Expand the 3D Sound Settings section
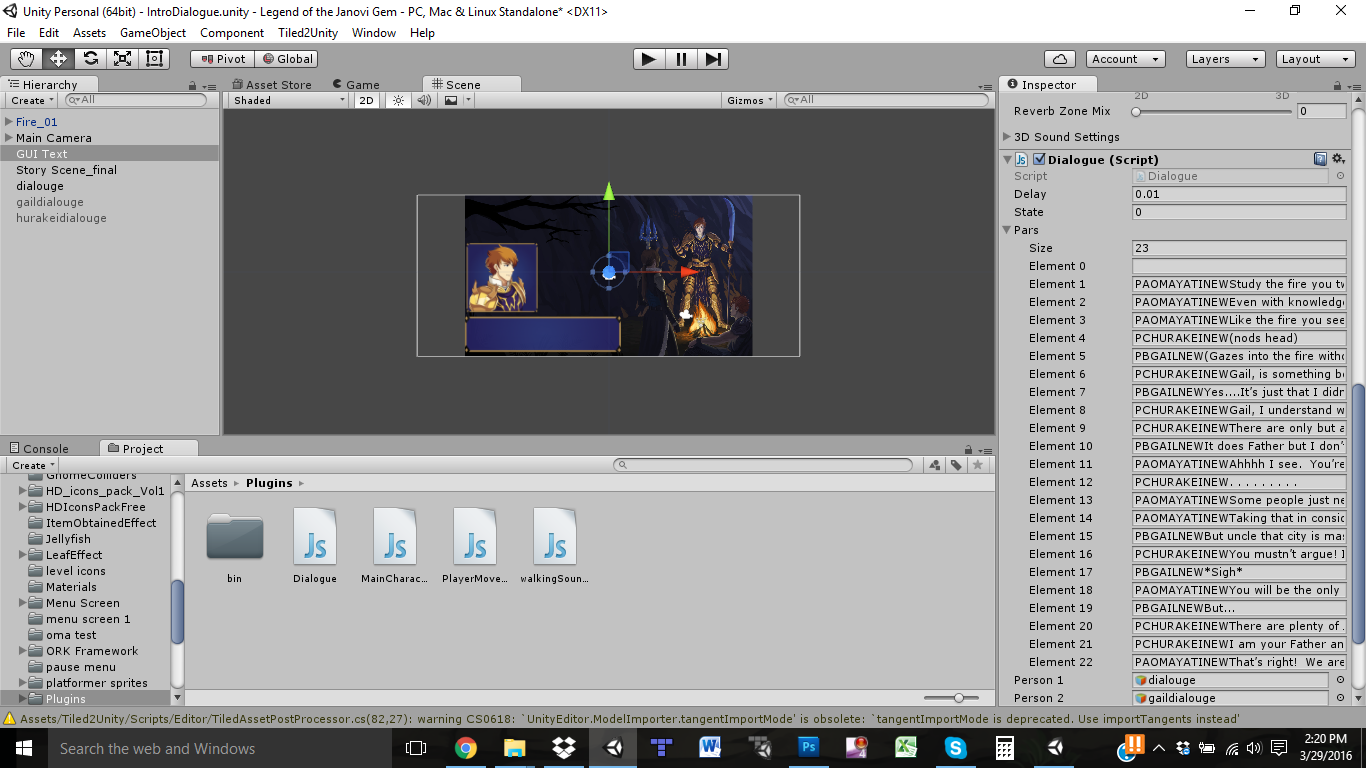The width and height of the screenshot is (1366, 768). click(x=1007, y=136)
